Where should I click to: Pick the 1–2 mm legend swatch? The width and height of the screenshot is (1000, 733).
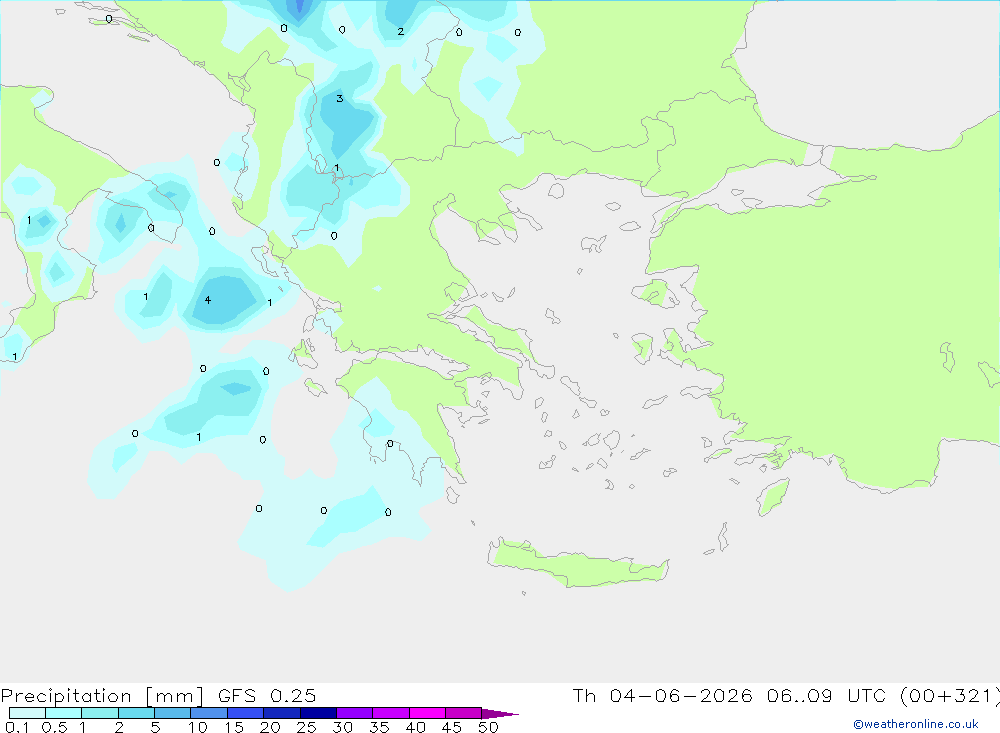click(x=100, y=713)
